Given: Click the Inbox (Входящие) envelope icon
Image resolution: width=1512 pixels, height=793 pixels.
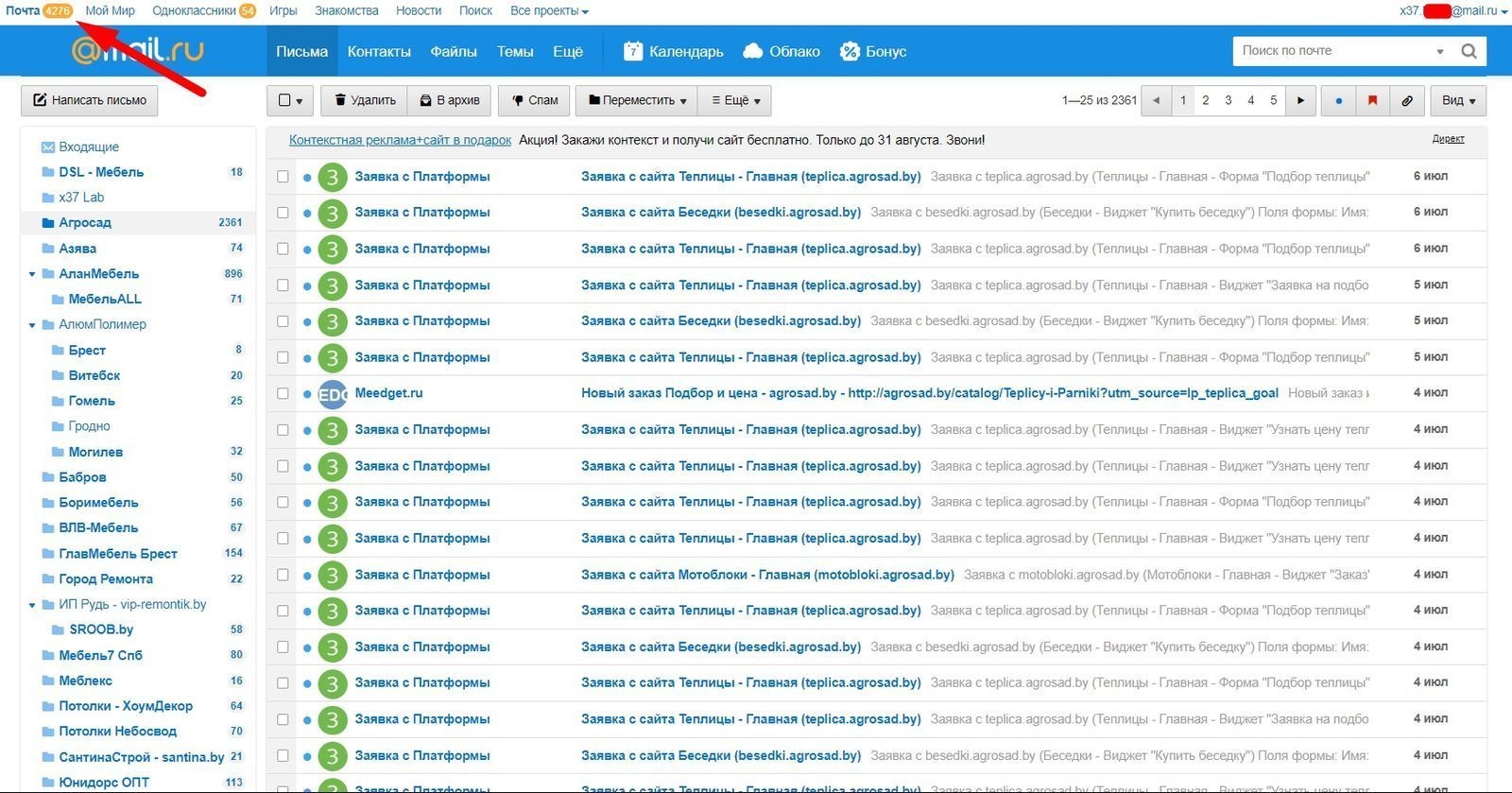Looking at the screenshot, I should [x=47, y=147].
